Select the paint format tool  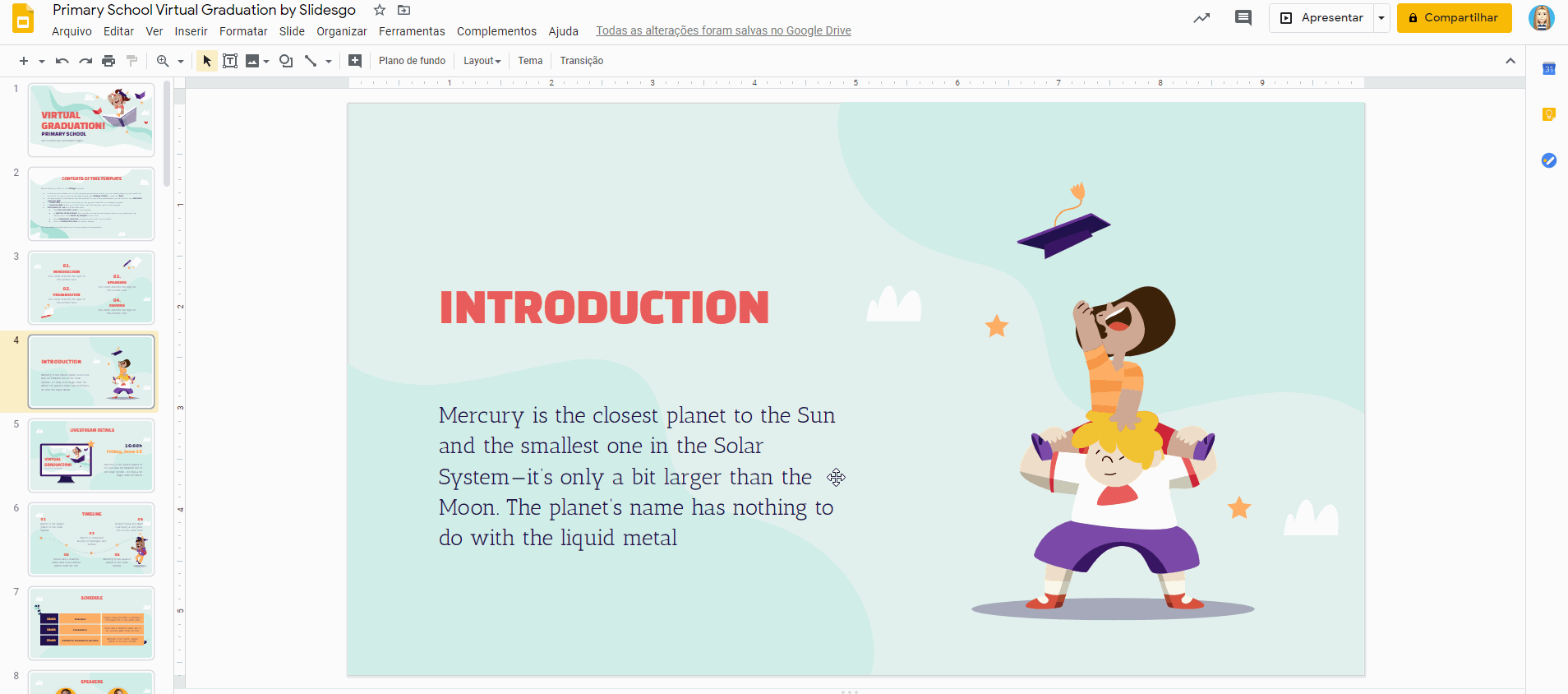(131, 61)
